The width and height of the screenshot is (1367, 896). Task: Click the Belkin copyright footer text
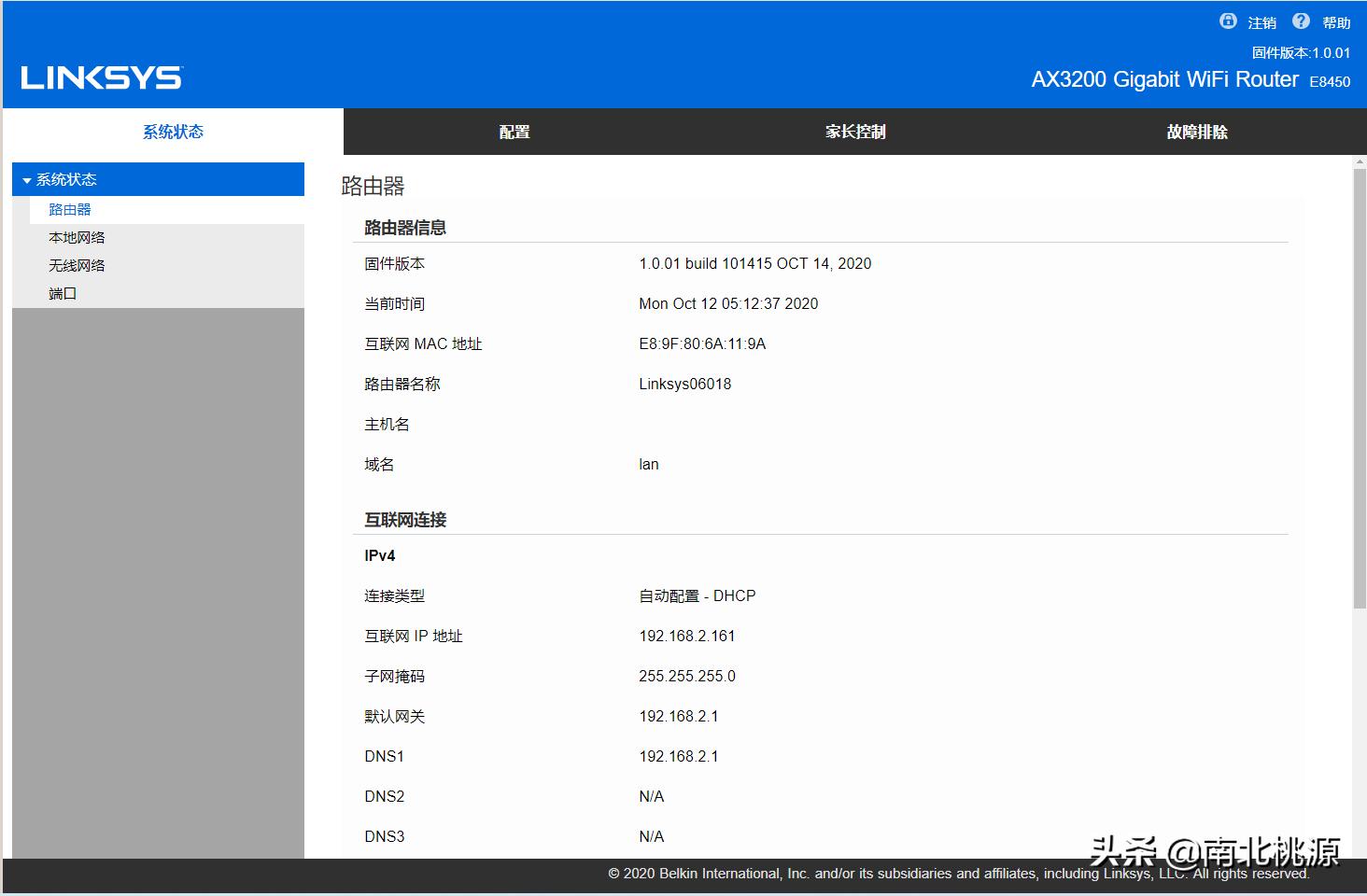(959, 874)
